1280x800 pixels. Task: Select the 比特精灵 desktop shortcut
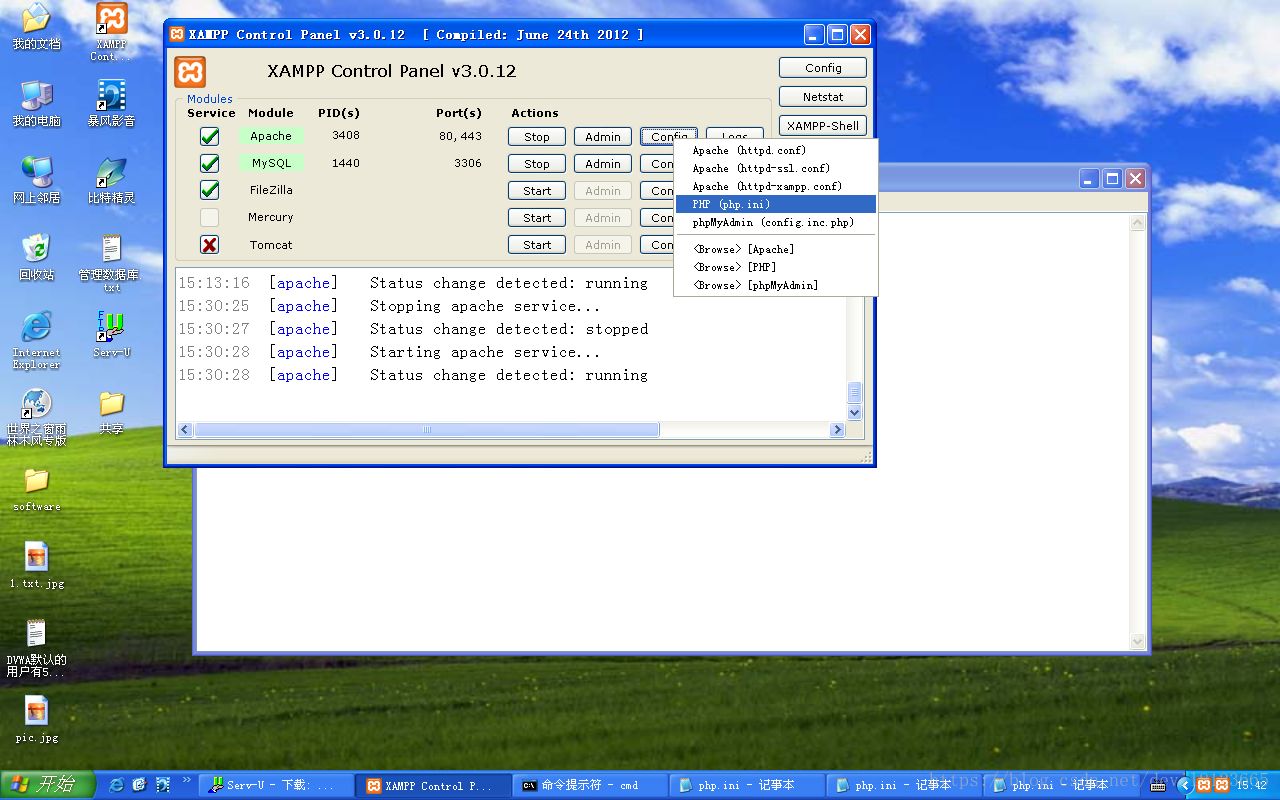[111, 180]
